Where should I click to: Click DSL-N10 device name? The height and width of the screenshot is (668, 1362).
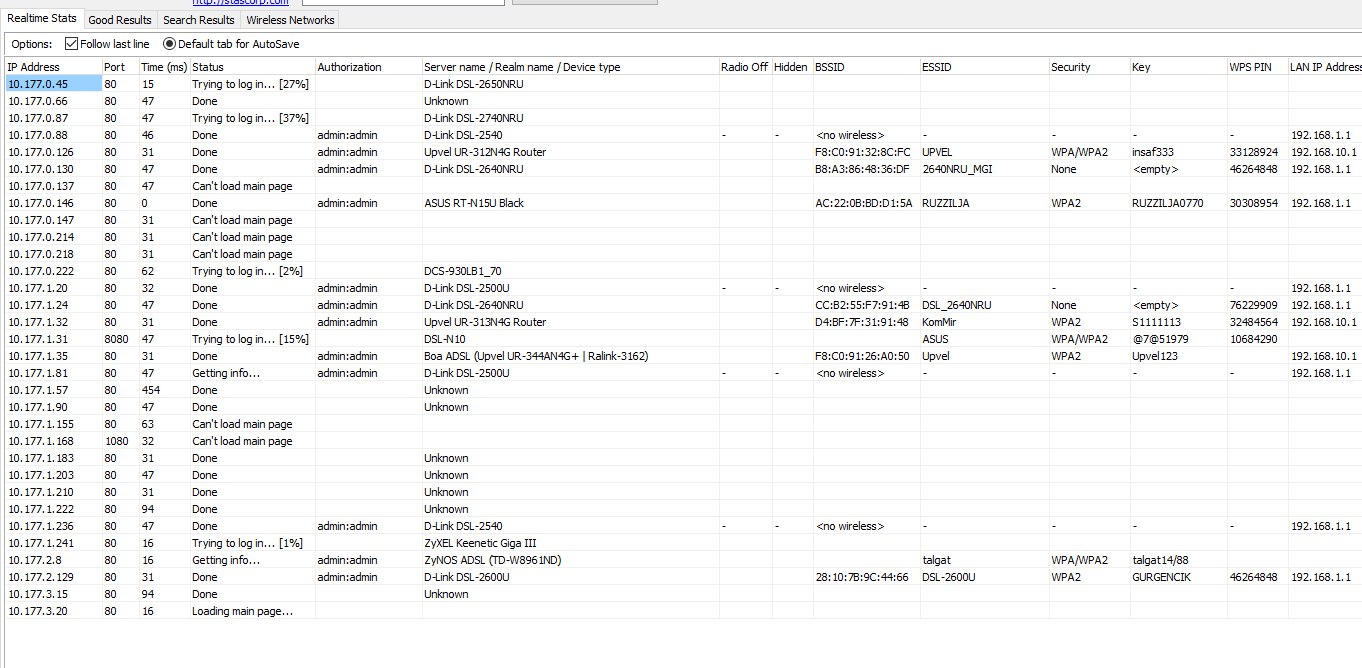[445, 339]
